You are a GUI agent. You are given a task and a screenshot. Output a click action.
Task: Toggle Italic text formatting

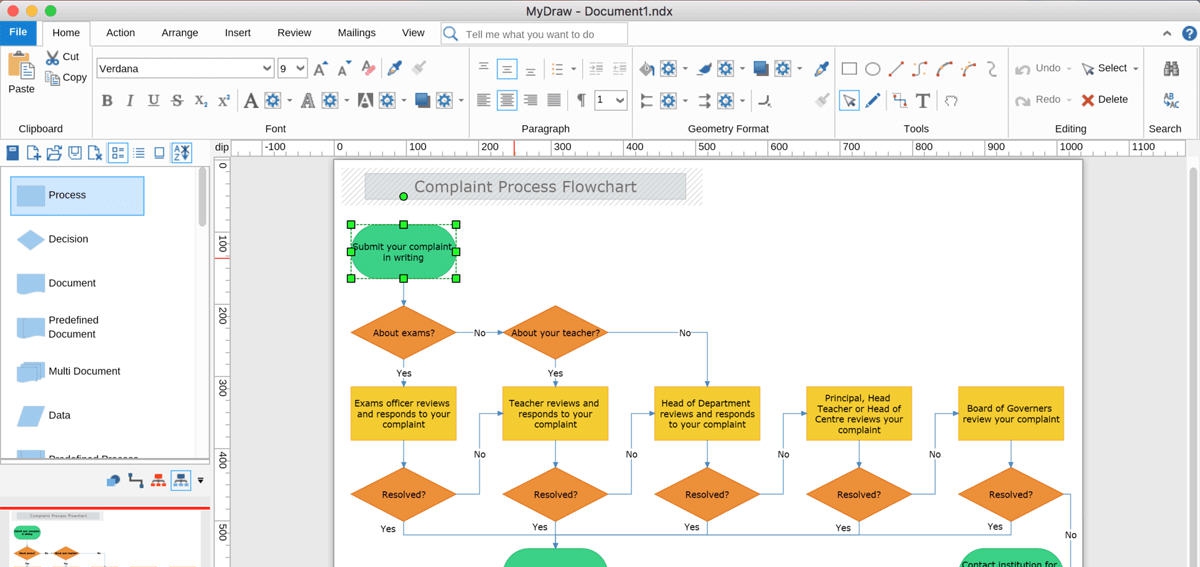pyautogui.click(x=131, y=100)
